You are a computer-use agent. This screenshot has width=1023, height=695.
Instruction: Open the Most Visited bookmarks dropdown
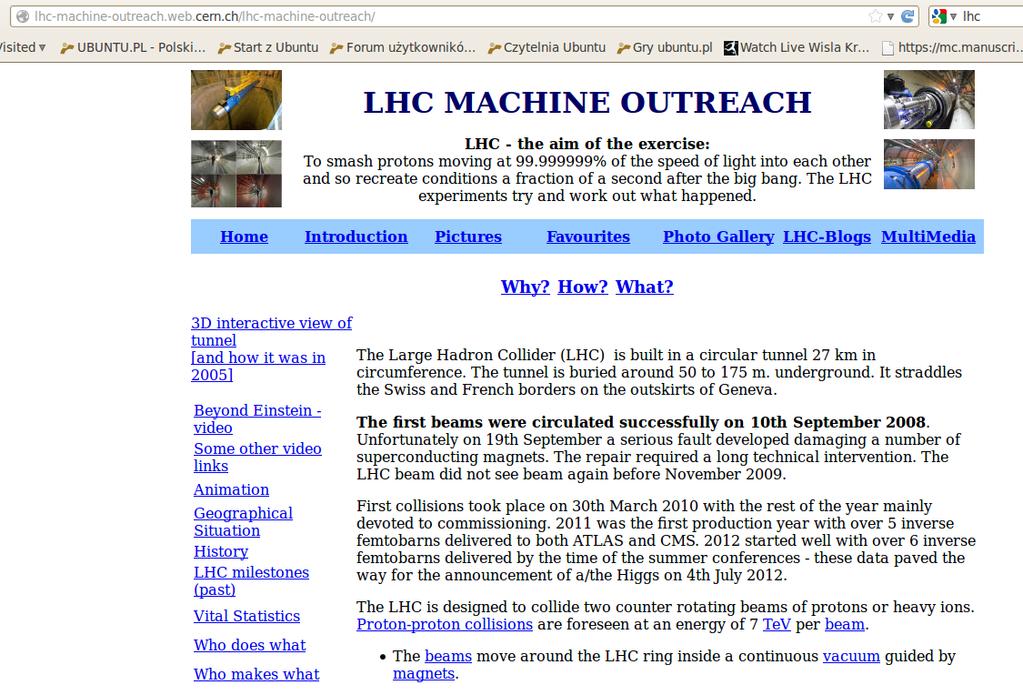(22, 47)
